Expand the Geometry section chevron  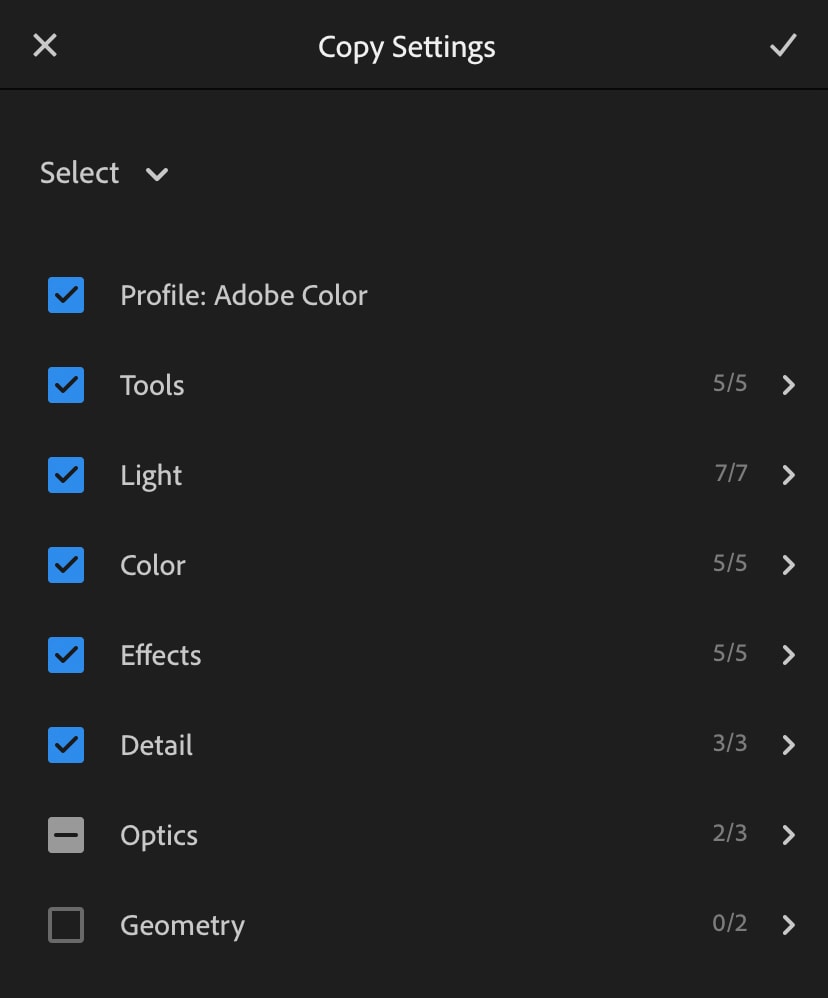pyautogui.click(x=789, y=925)
